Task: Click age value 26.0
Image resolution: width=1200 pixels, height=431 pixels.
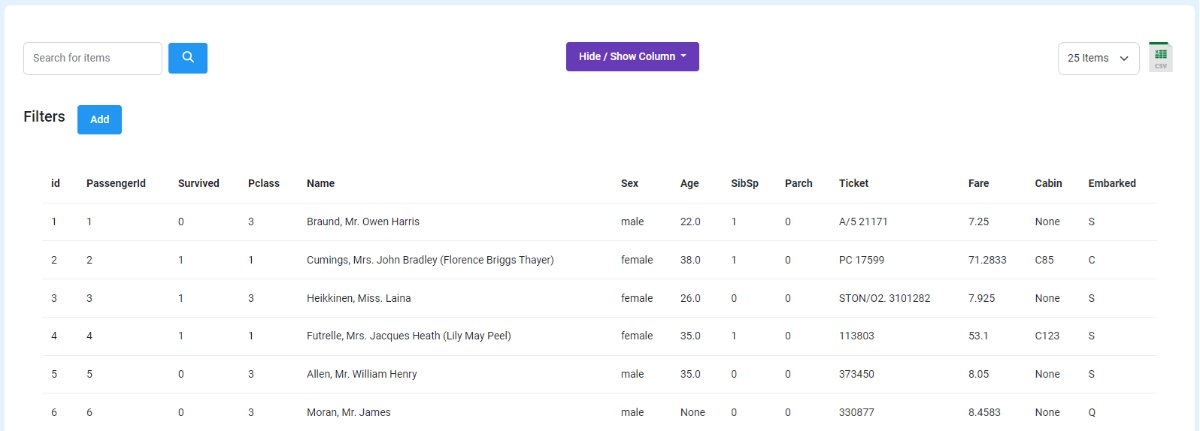Action: tap(690, 298)
